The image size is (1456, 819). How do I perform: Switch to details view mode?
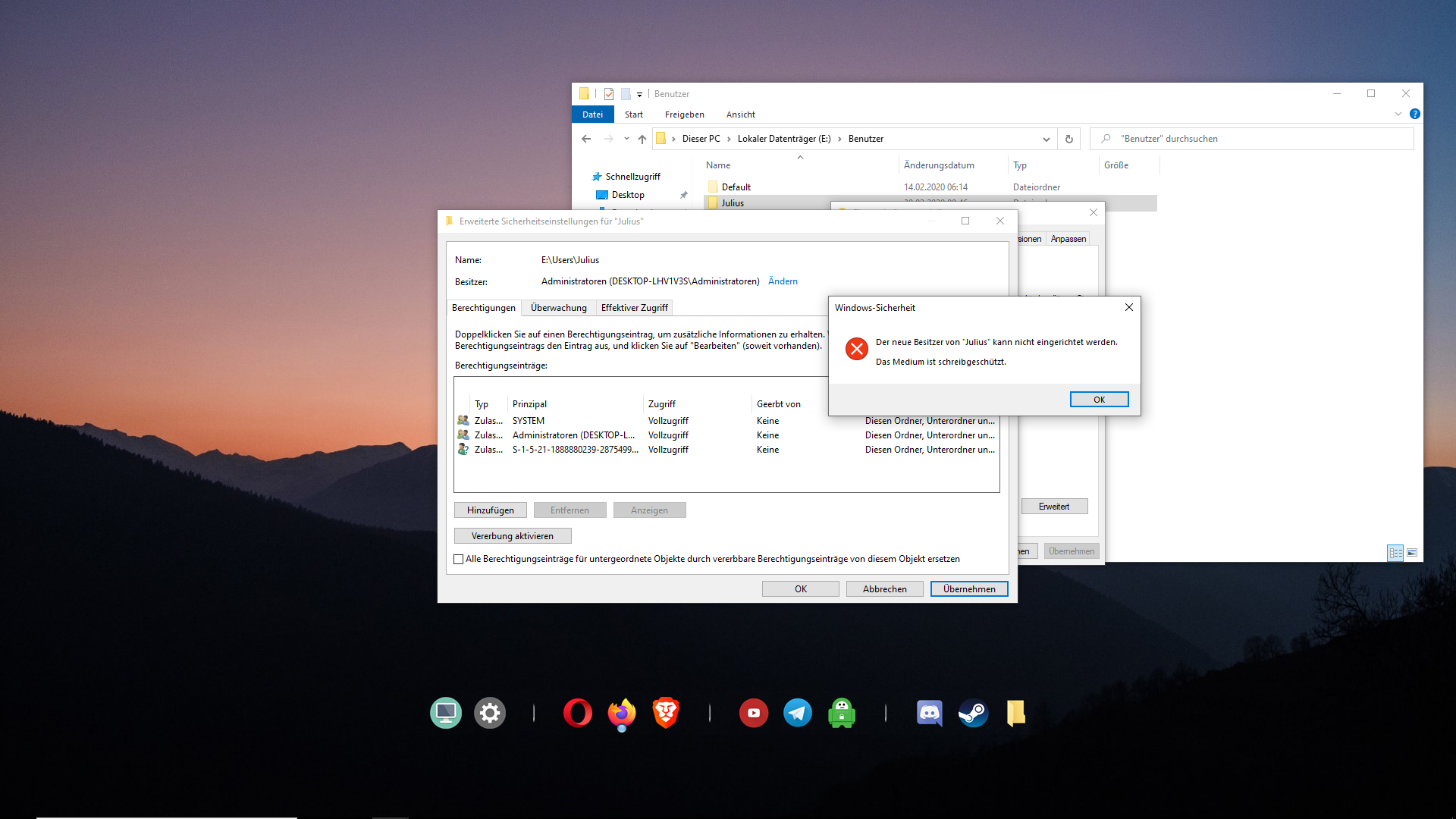(x=1395, y=553)
